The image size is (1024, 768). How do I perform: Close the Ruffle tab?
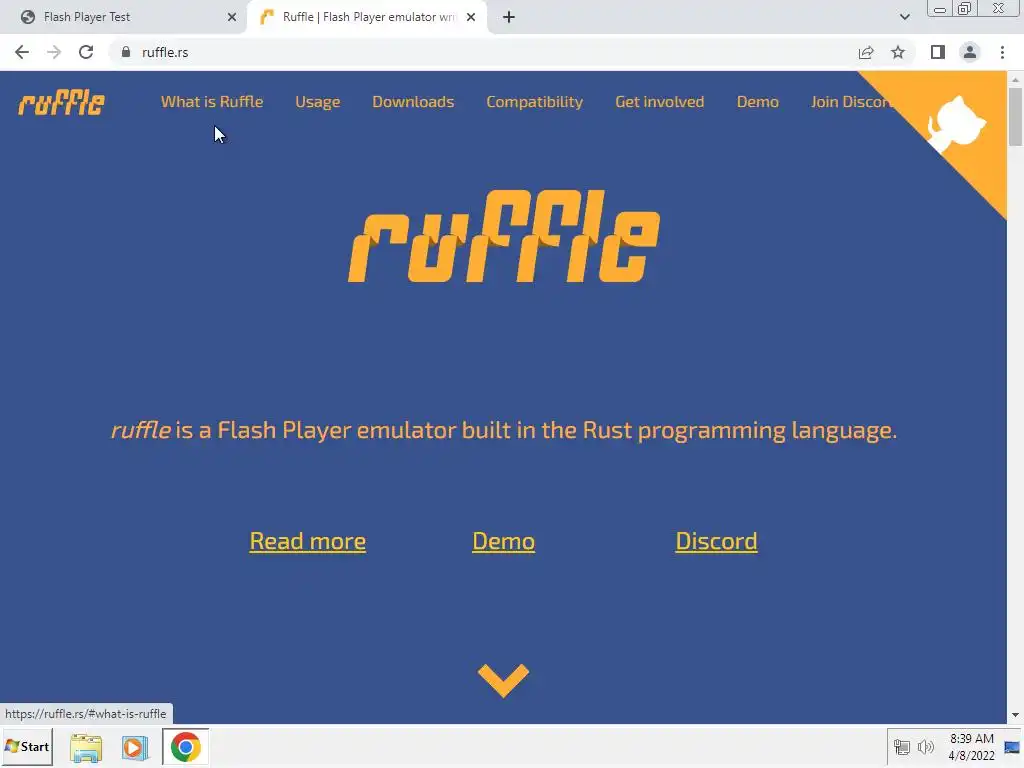[471, 17]
